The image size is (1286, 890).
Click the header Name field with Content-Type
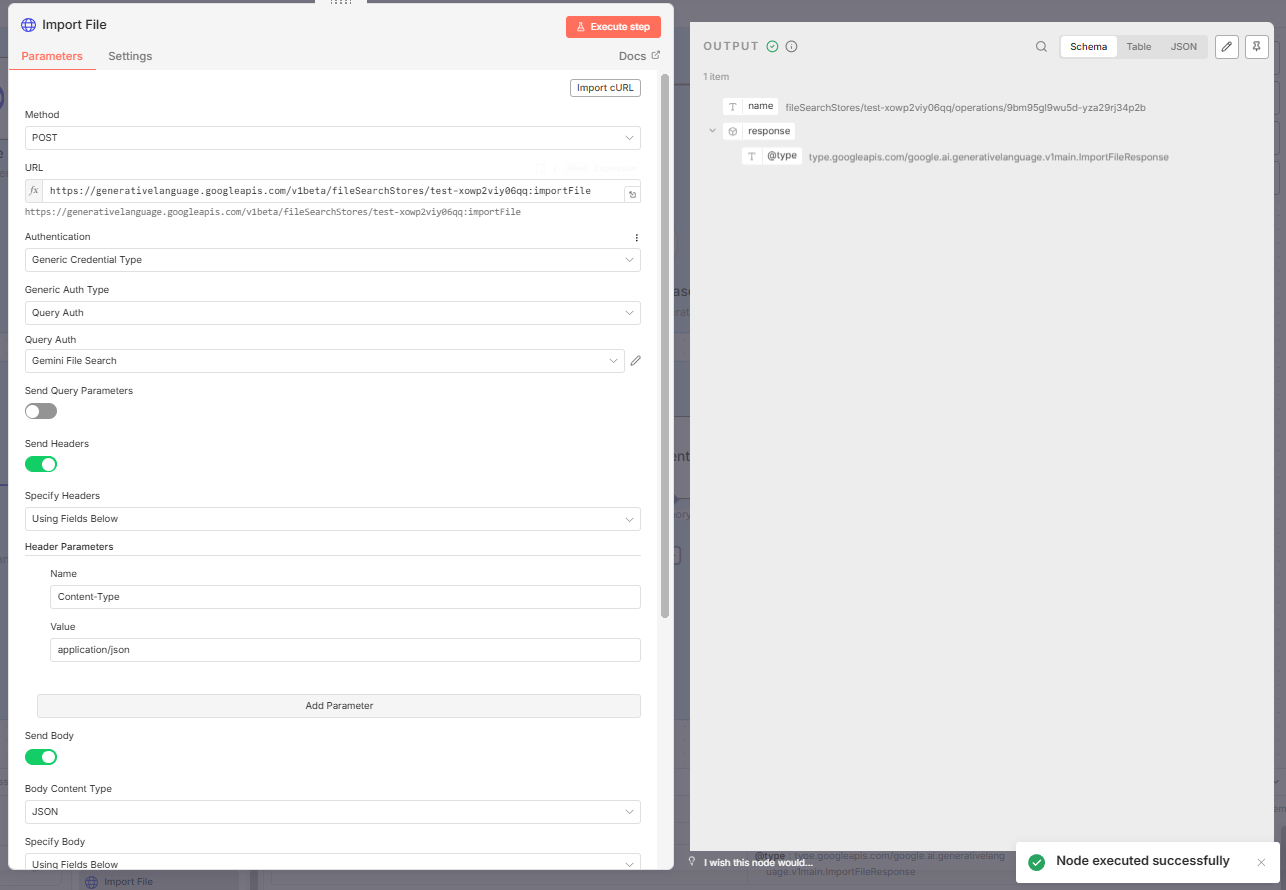click(345, 597)
